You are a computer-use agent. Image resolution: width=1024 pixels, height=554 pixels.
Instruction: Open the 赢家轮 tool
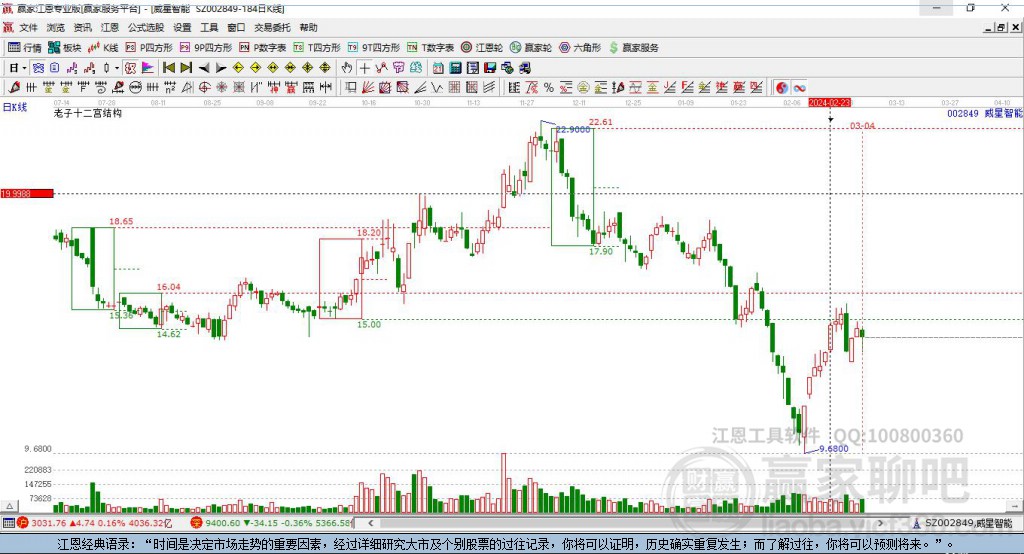click(531, 48)
